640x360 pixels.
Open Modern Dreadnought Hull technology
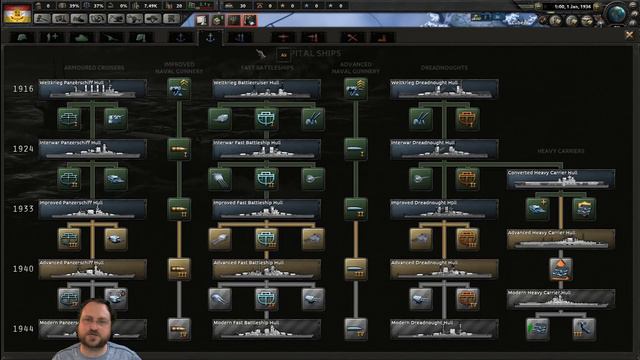tap(444, 329)
